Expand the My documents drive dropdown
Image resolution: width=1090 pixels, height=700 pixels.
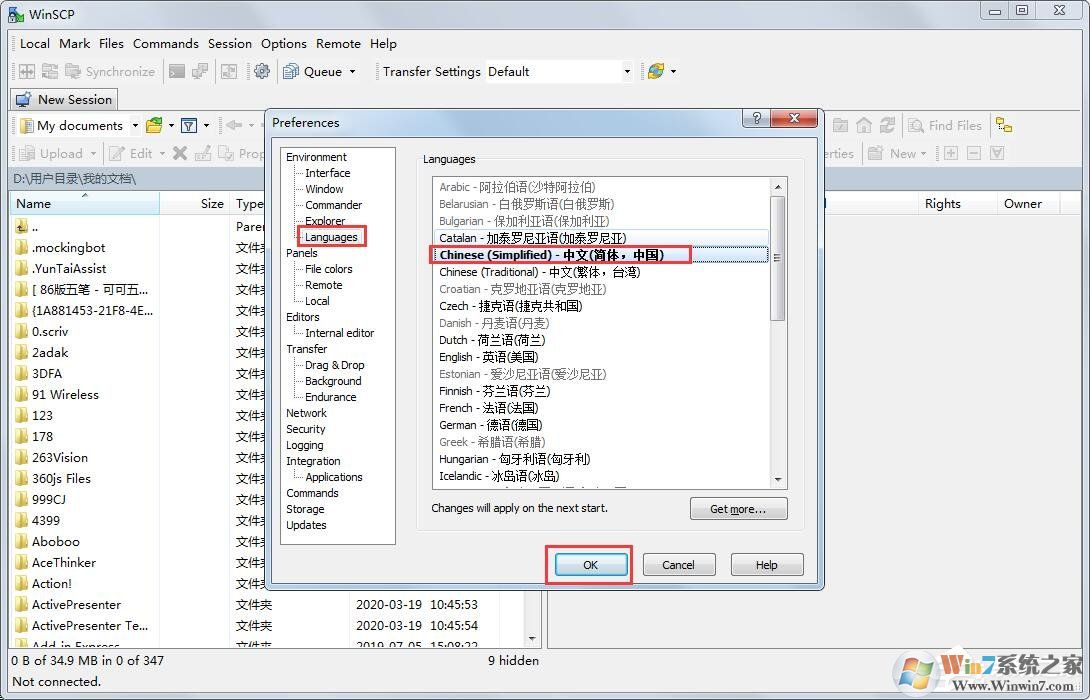[131, 125]
